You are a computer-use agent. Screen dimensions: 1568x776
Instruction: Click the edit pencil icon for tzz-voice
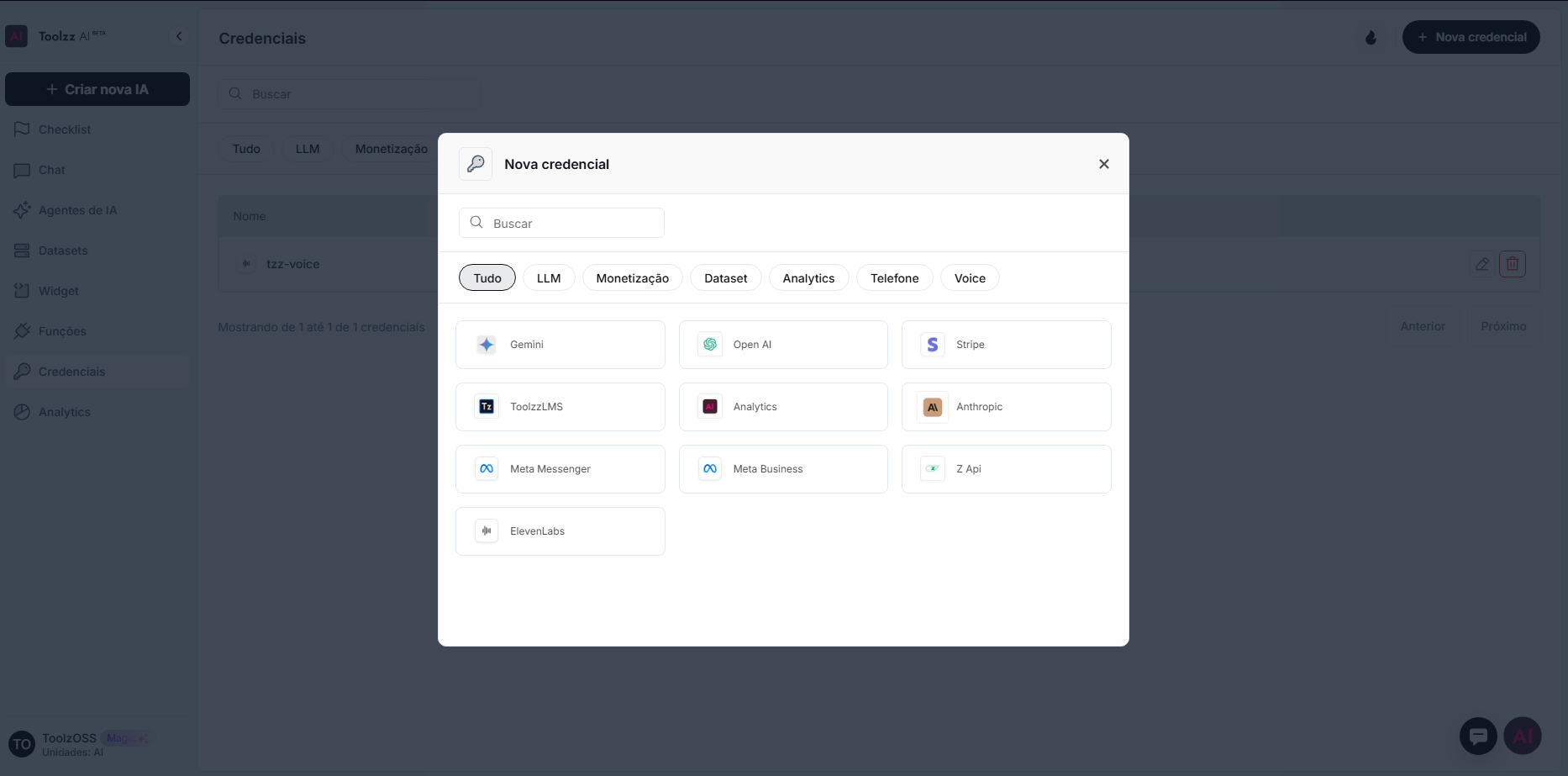[x=1482, y=264]
